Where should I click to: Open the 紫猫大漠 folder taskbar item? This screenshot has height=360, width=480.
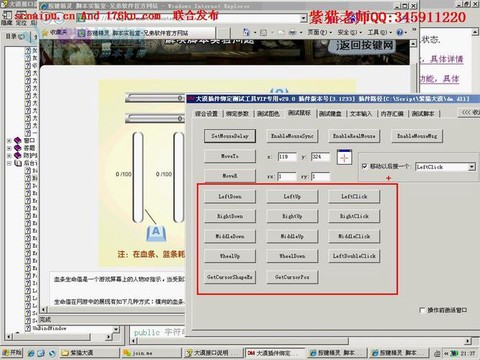89,353
